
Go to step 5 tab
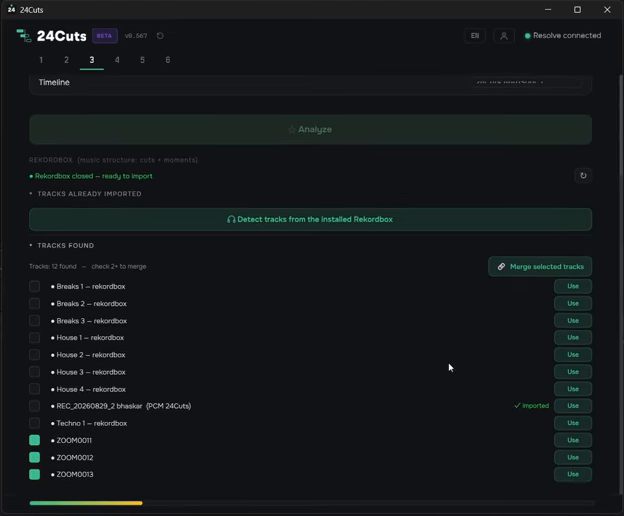[142, 60]
